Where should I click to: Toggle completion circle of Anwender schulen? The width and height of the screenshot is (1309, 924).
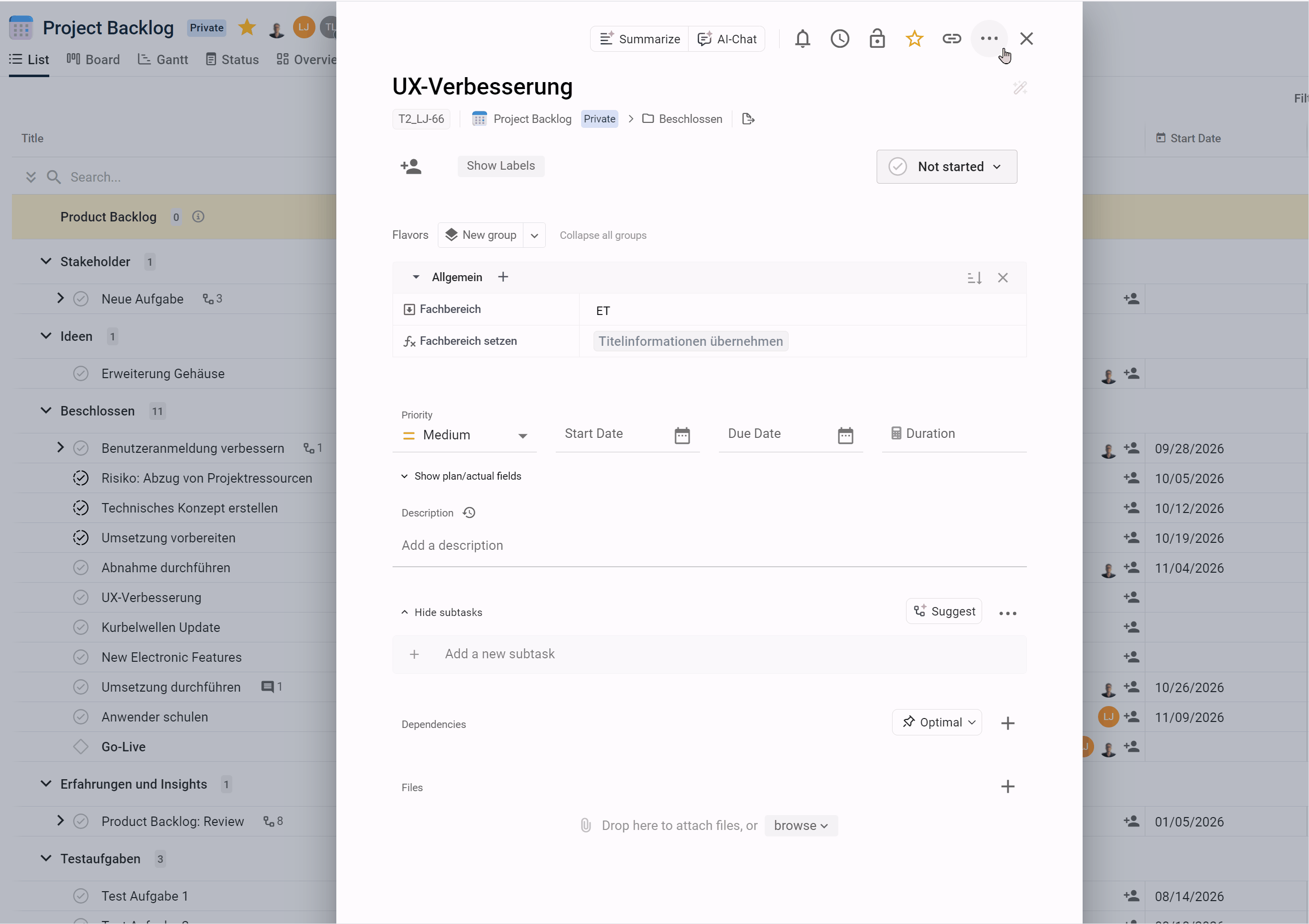81,717
